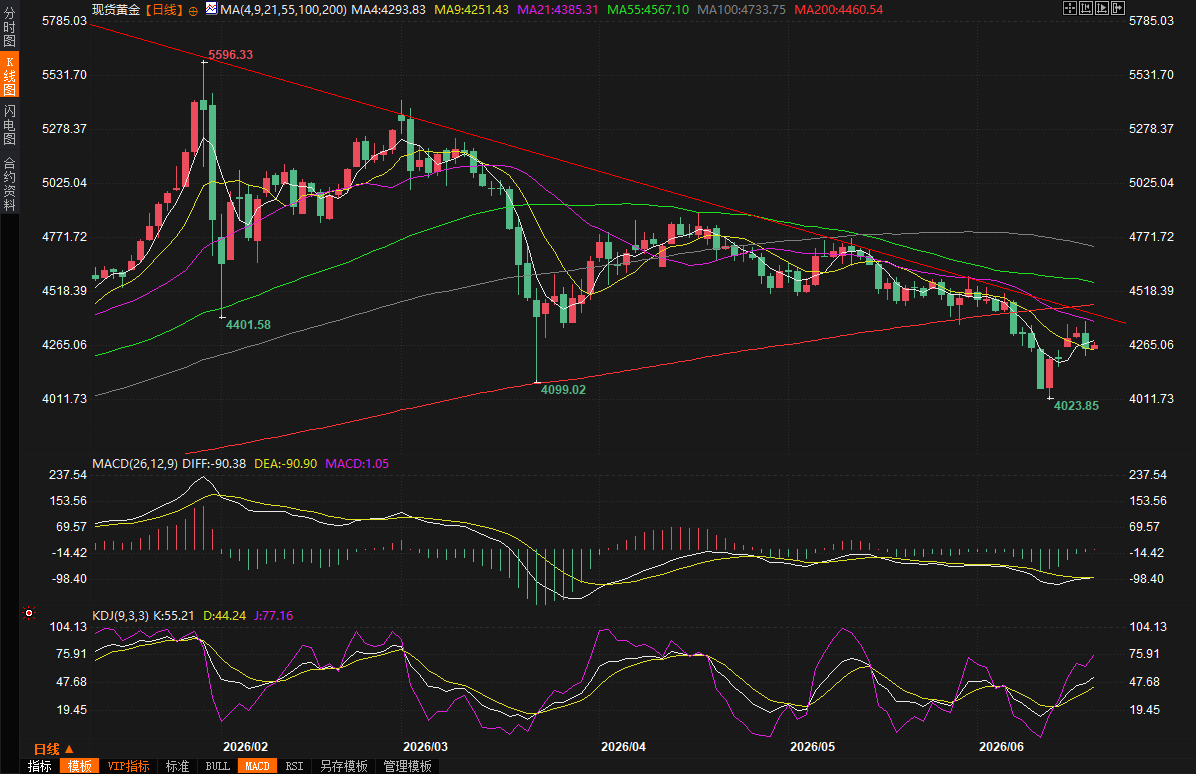Image resolution: width=1196 pixels, height=774 pixels.
Task: Click the export chart arrow icon
Action: pyautogui.click(x=1117, y=8)
